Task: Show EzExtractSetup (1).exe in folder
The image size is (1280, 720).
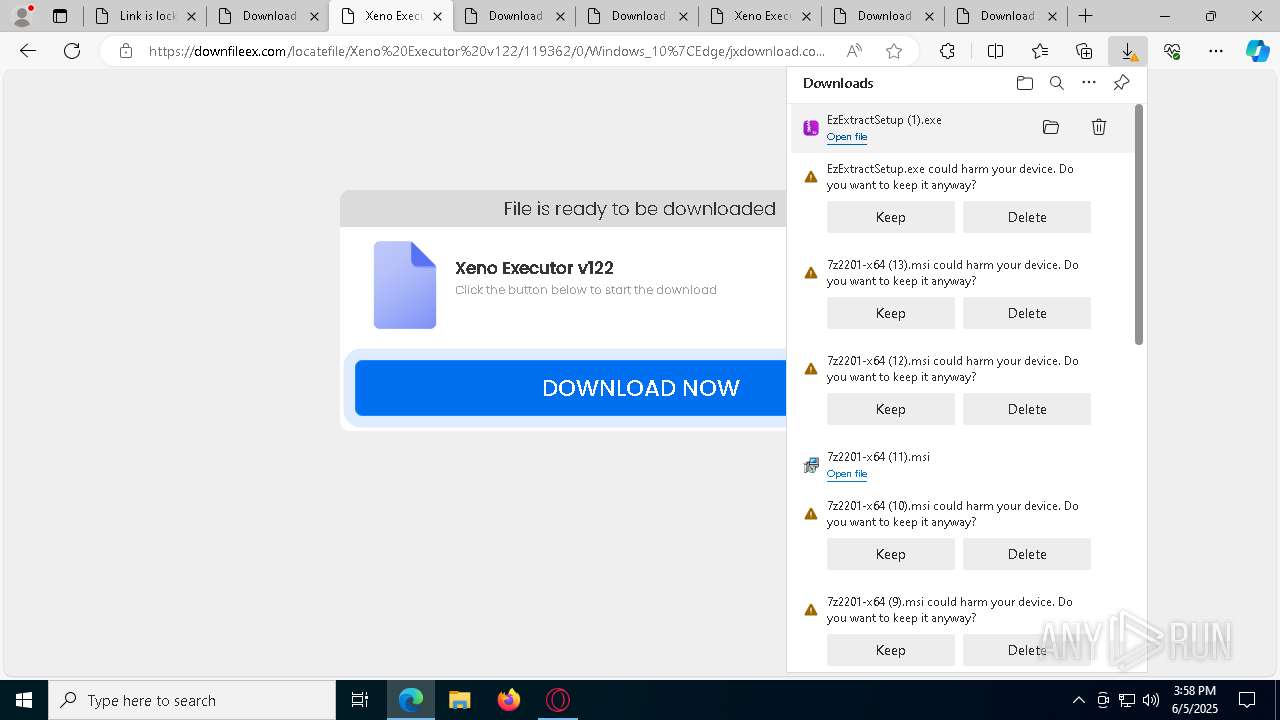Action: [x=1050, y=127]
